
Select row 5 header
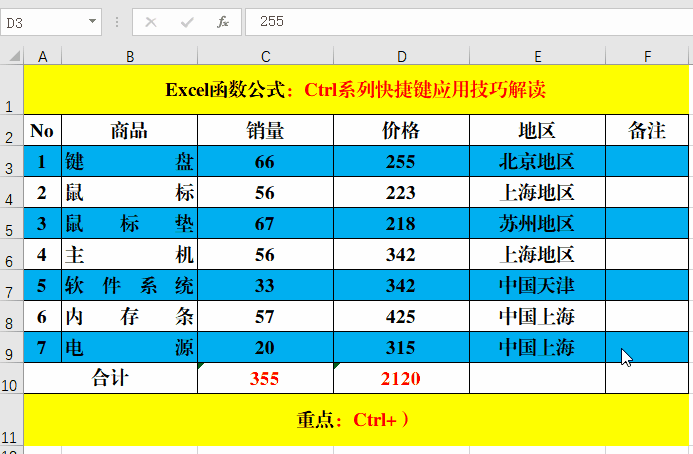(x=11, y=223)
